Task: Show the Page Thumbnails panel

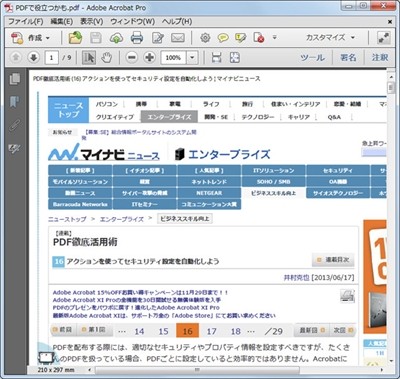Action: tap(15, 79)
